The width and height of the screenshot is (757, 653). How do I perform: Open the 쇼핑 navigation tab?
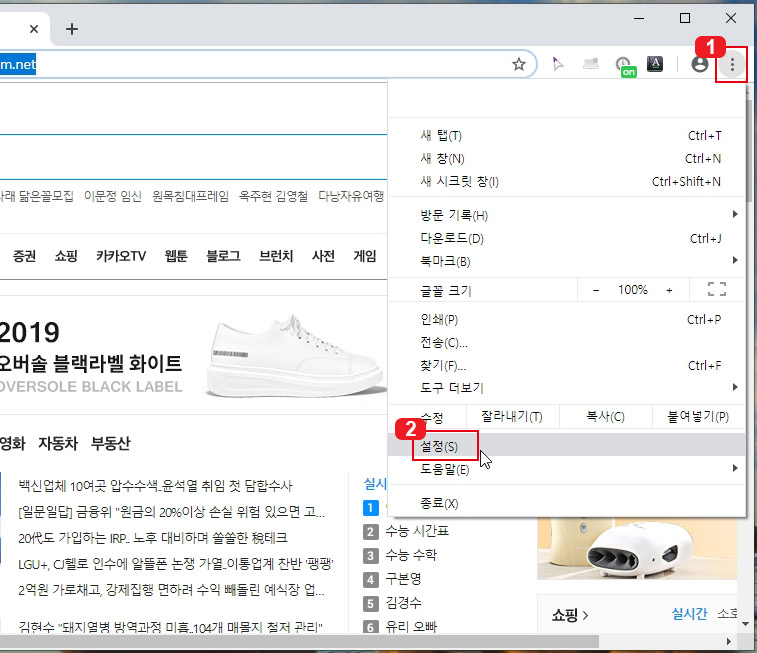point(66,256)
